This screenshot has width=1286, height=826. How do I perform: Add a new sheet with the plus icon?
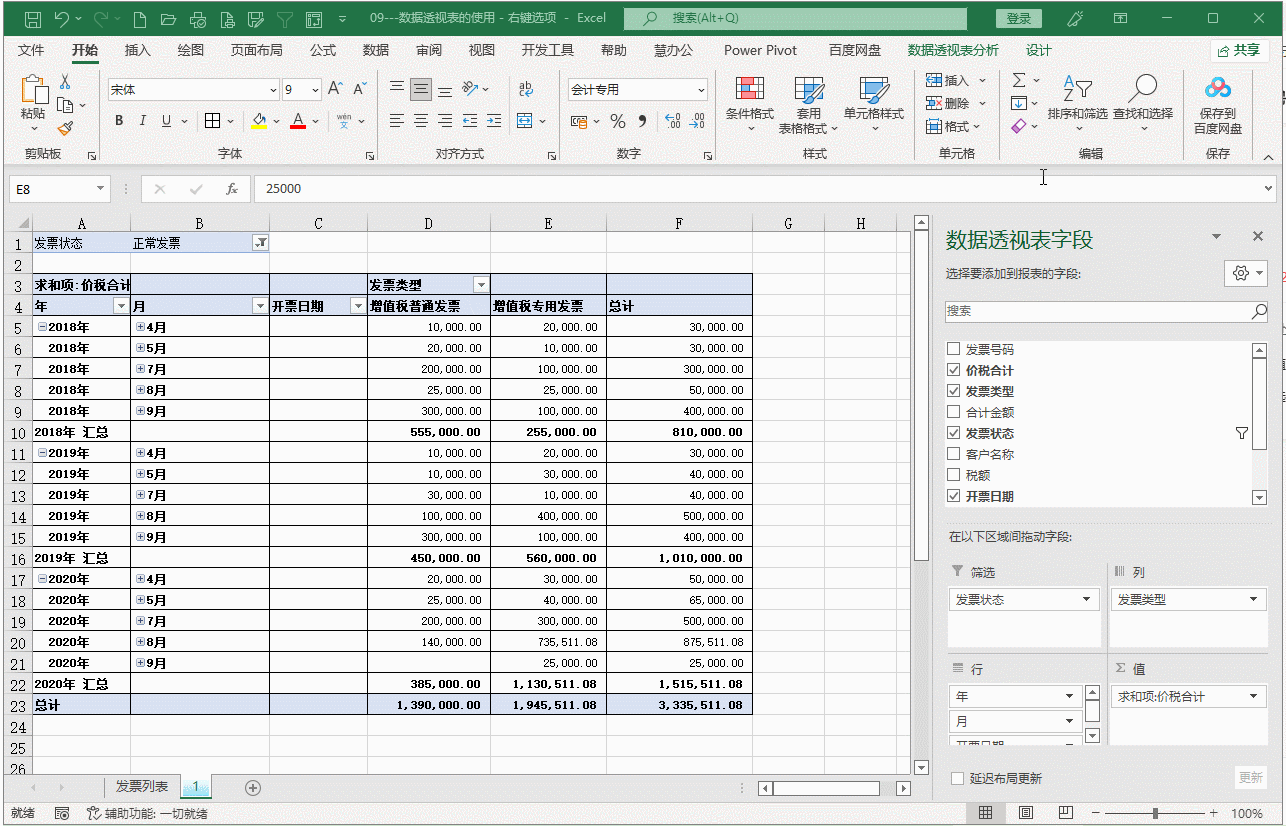[x=253, y=788]
